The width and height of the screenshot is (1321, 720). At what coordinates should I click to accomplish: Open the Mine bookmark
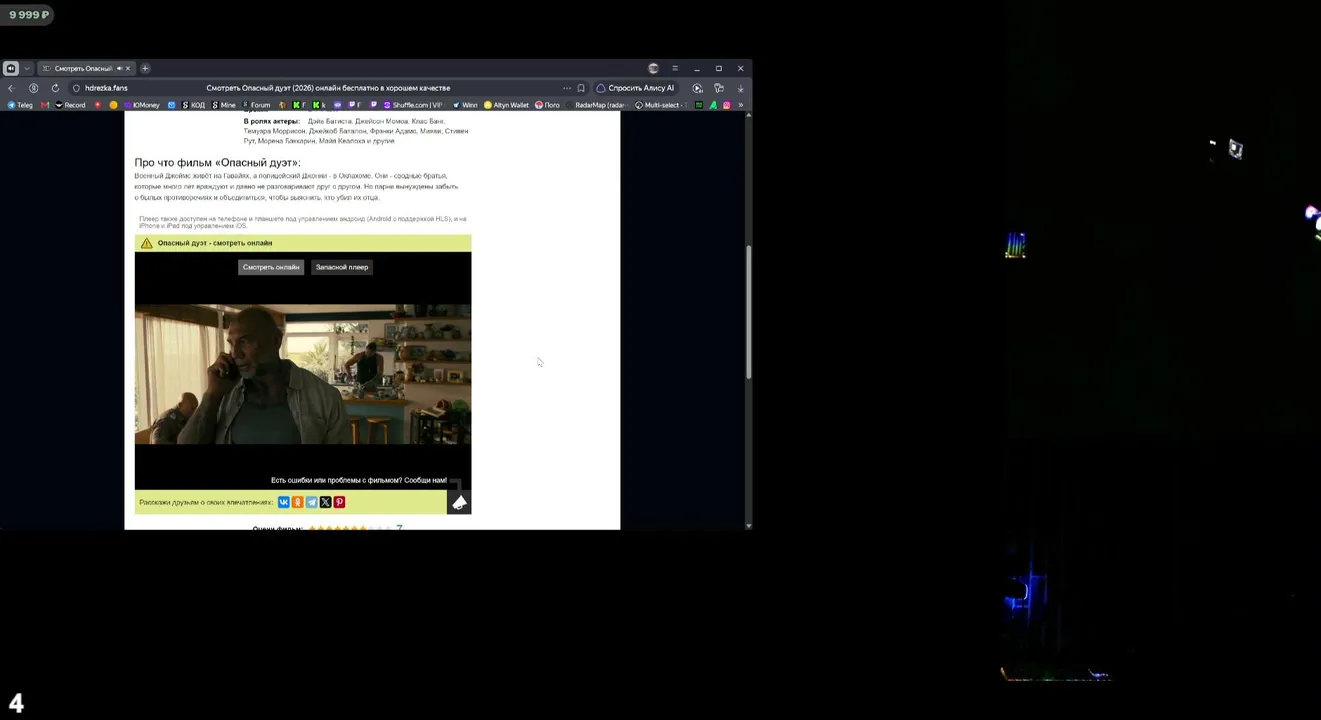pos(224,105)
